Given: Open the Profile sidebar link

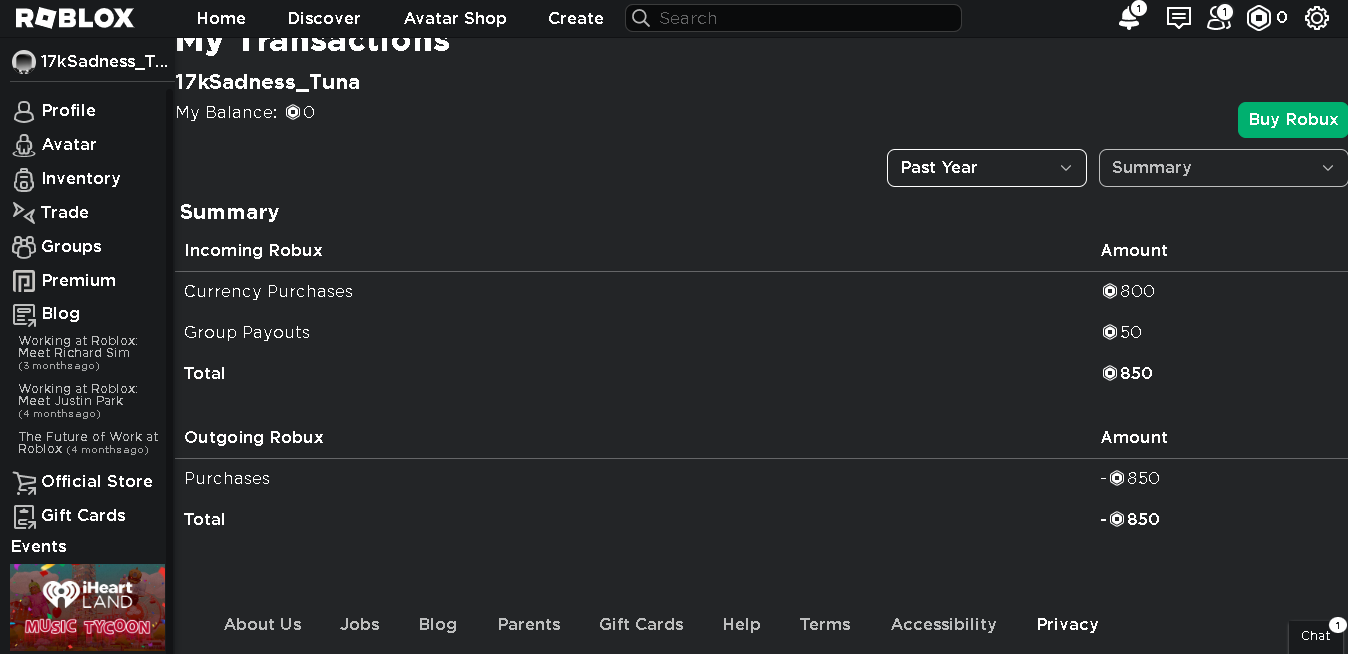Looking at the screenshot, I should pyautogui.click(x=69, y=111).
